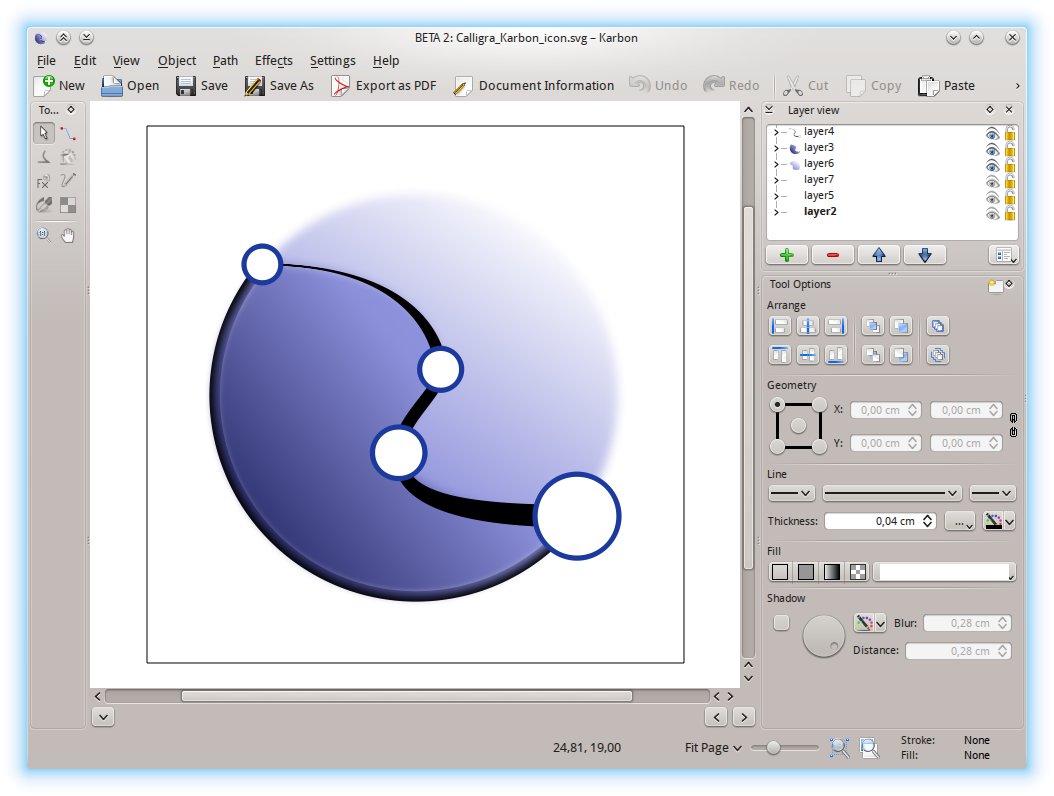
Task: Open the line start marker dropdown
Action: pyautogui.click(x=791, y=493)
